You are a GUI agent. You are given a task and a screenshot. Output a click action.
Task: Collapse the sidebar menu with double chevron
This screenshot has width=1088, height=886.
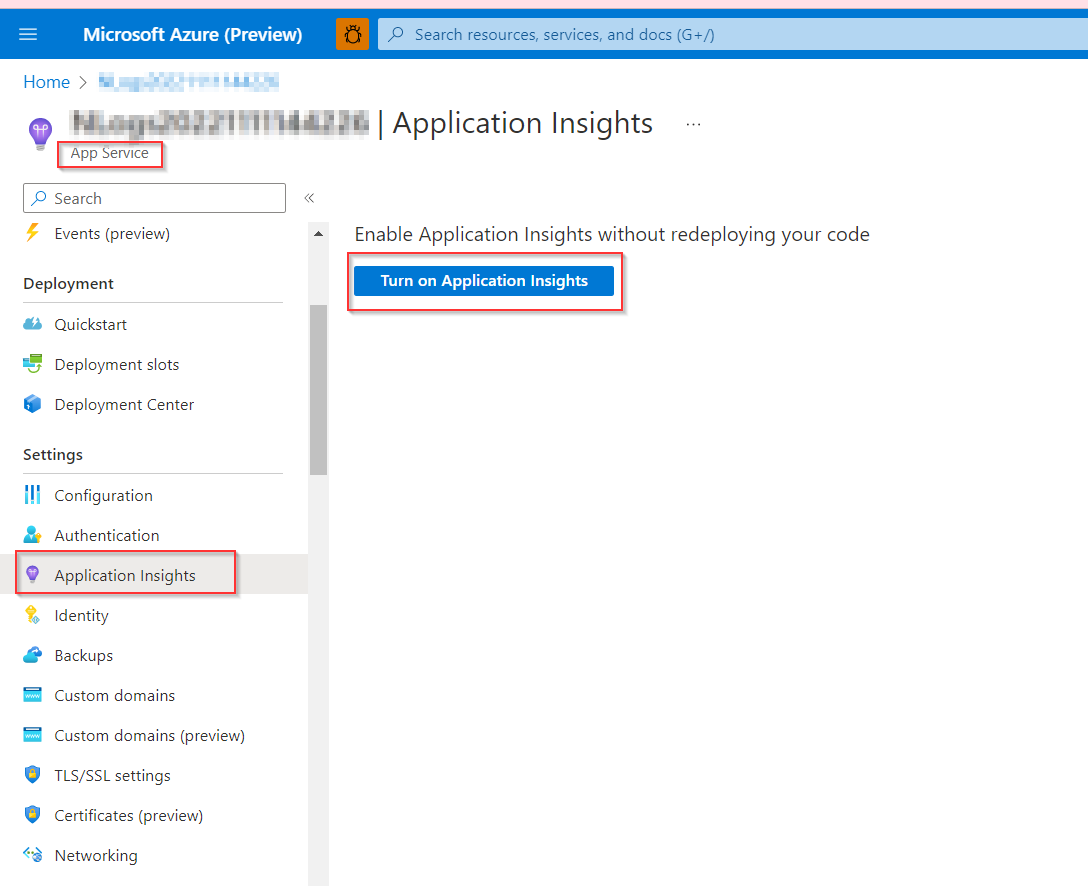click(309, 198)
